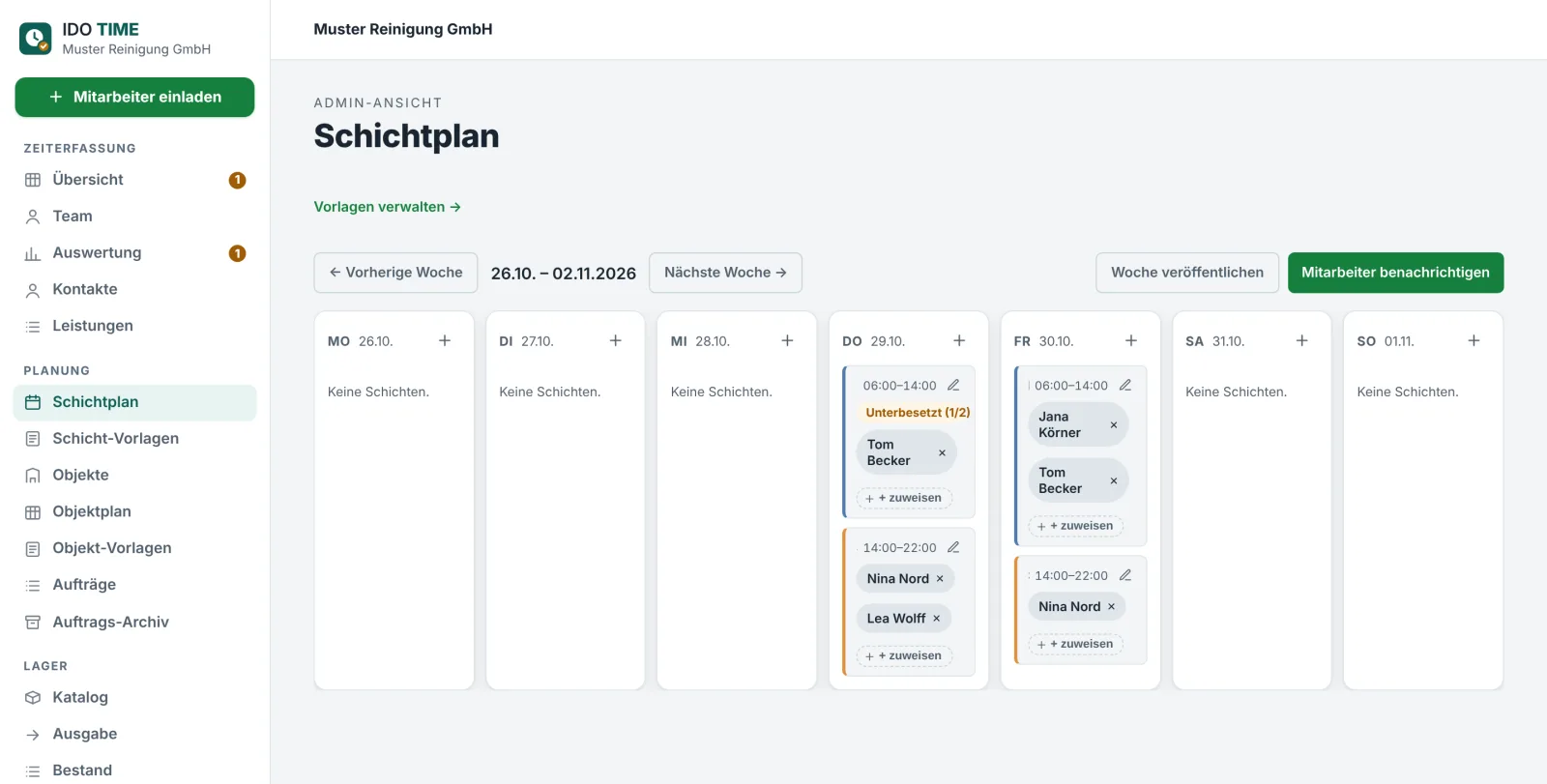Image resolution: width=1547 pixels, height=784 pixels.
Task: Click Woche veröffentlichen button
Action: click(x=1187, y=273)
